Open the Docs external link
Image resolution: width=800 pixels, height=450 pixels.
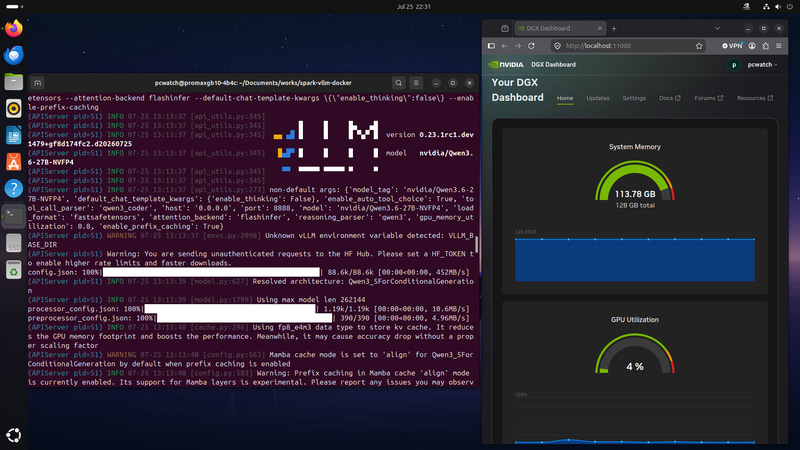click(x=669, y=98)
